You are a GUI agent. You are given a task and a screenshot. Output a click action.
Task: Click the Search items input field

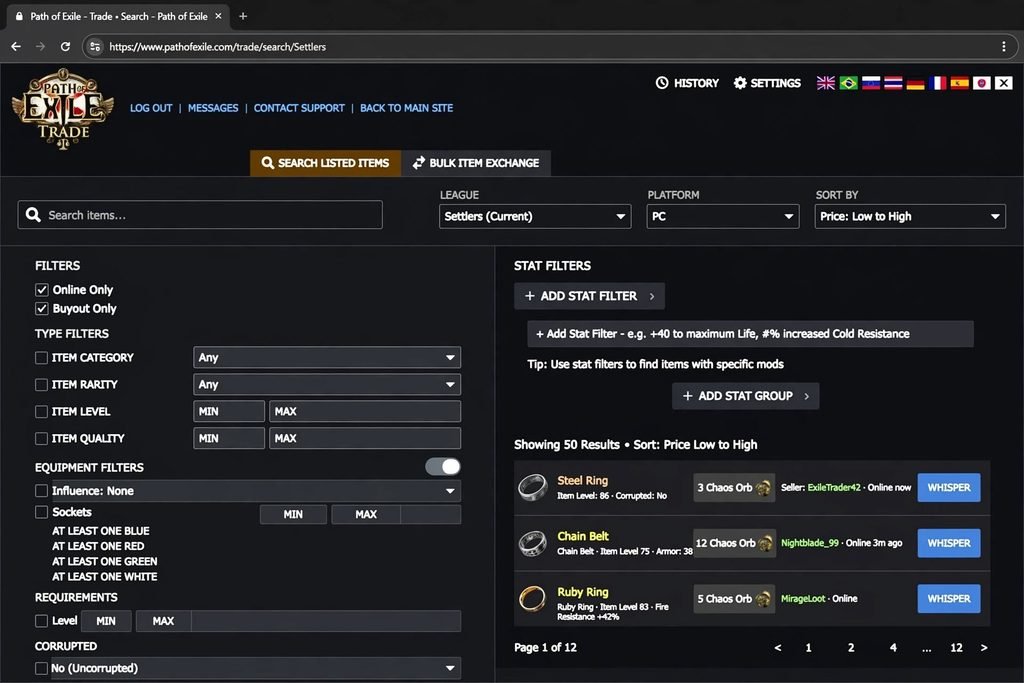click(200, 215)
